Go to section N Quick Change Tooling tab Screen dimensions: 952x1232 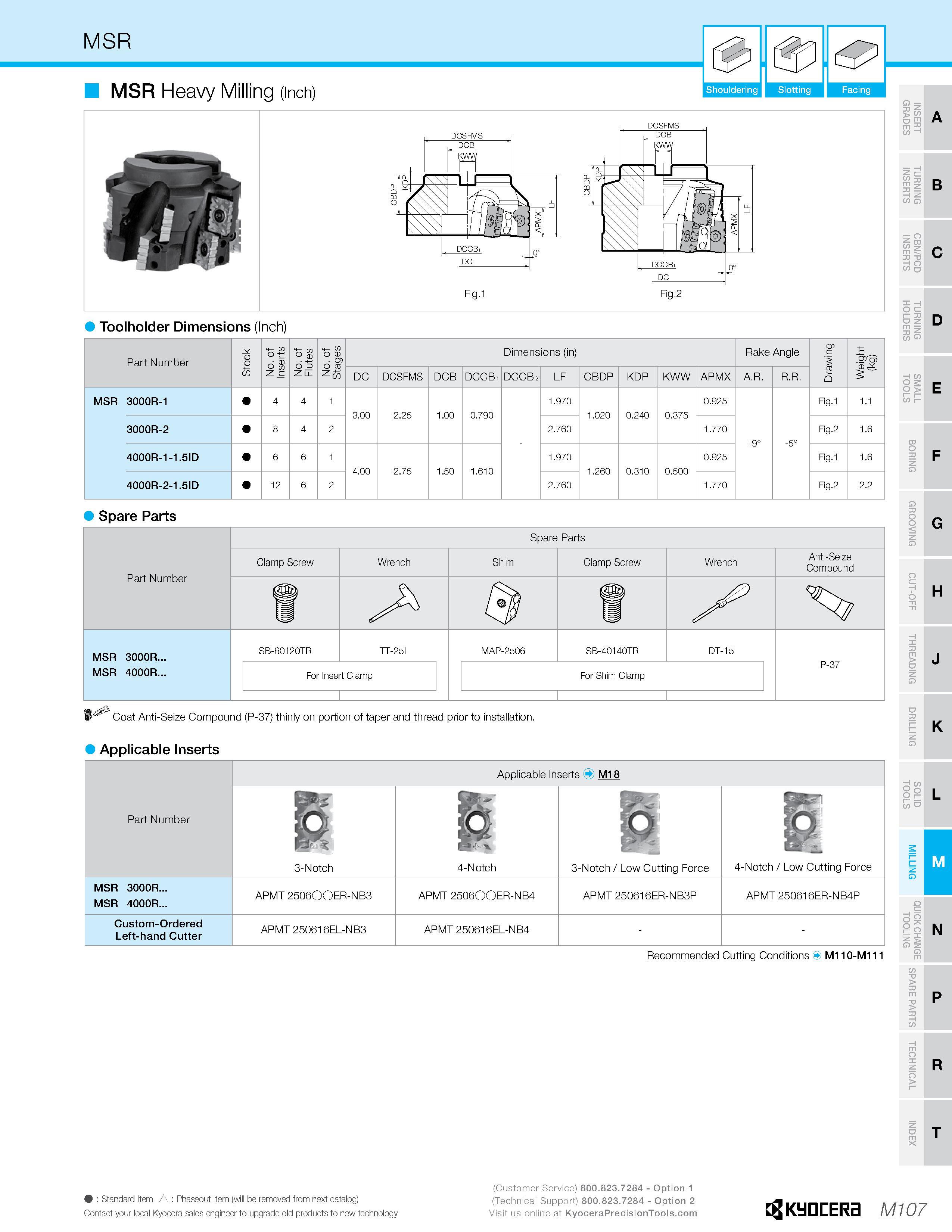coord(925,930)
